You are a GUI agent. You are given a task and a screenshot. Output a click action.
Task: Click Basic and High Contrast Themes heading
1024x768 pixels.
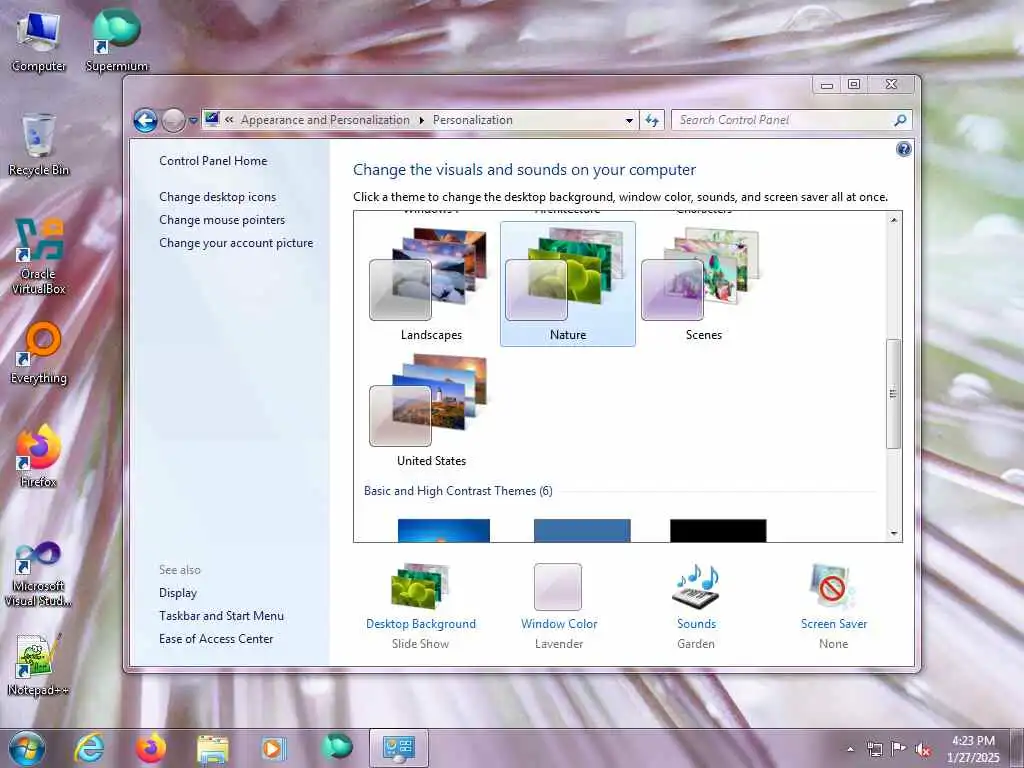458,490
